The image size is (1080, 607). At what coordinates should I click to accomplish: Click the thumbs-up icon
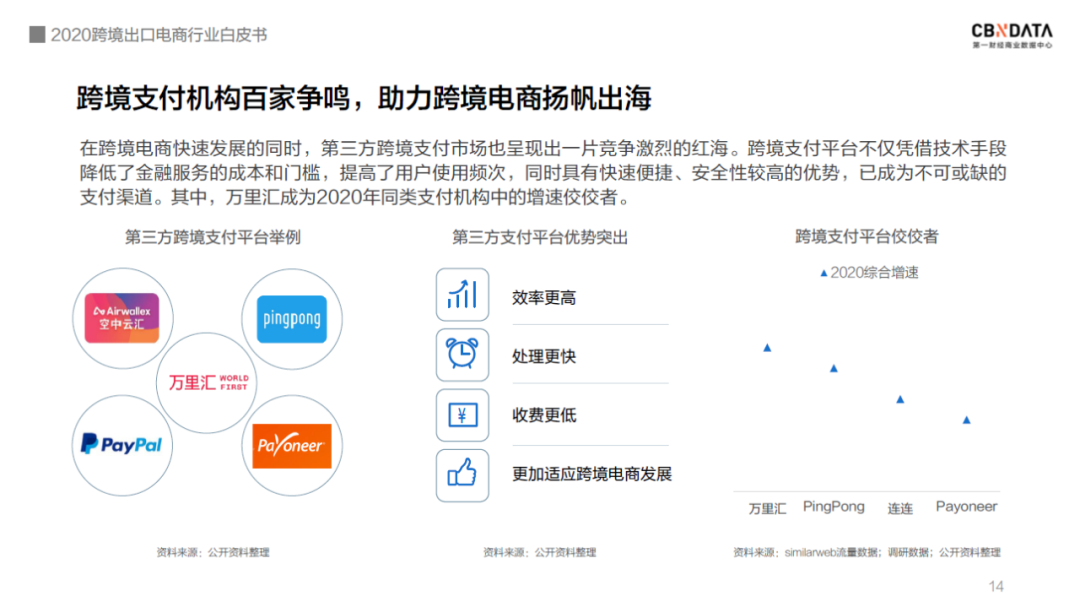click(462, 475)
